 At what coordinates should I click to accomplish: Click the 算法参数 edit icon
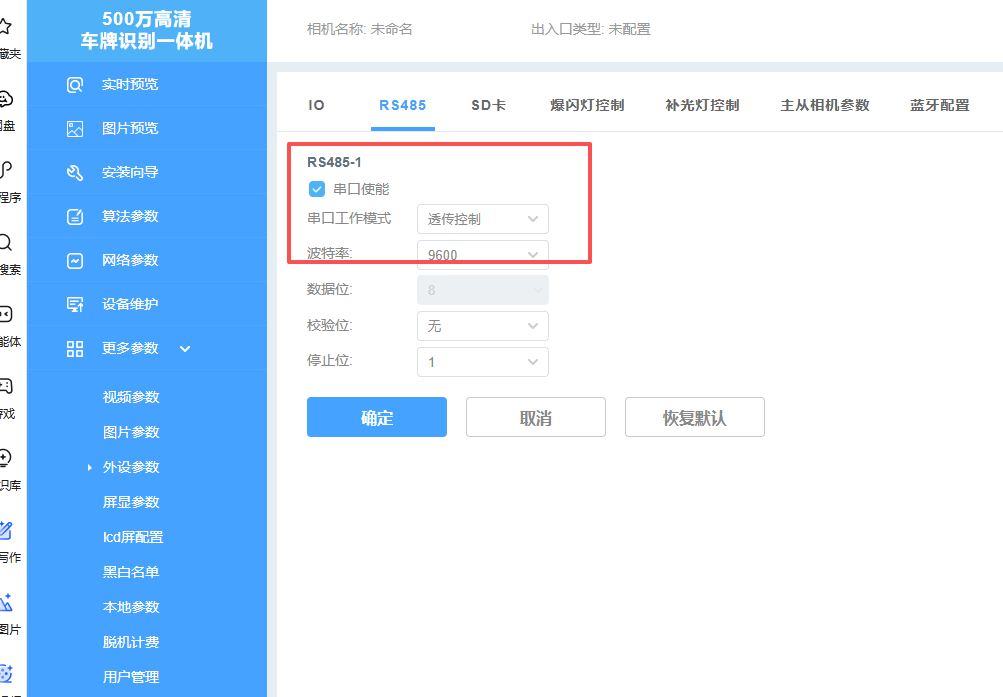(75, 217)
